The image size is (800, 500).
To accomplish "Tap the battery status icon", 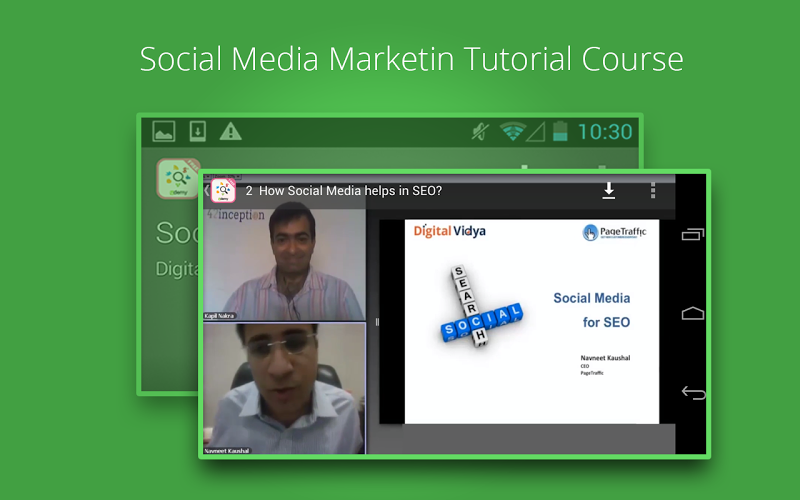I will [560, 132].
